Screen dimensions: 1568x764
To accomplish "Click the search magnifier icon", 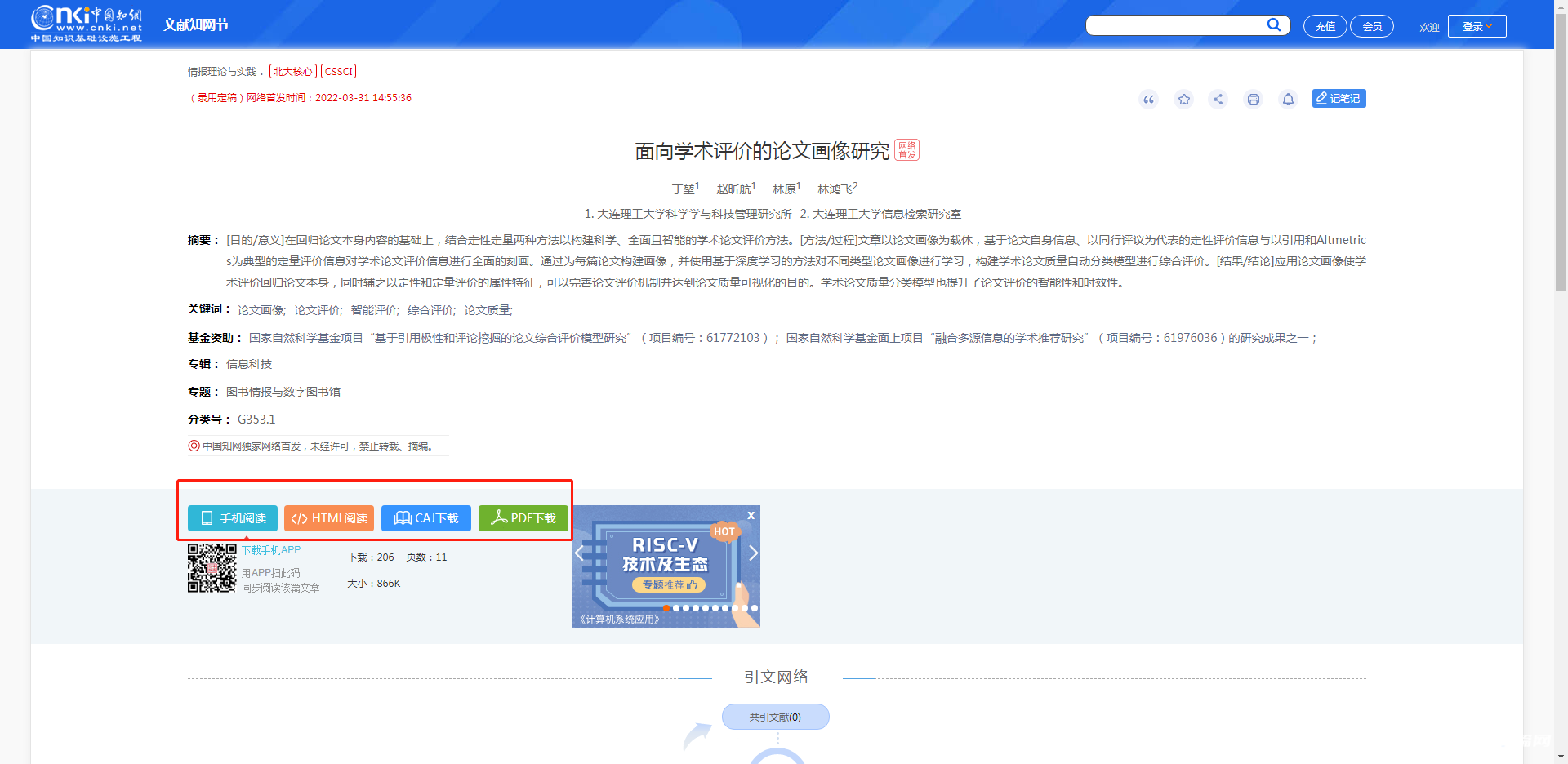I will point(1273,24).
